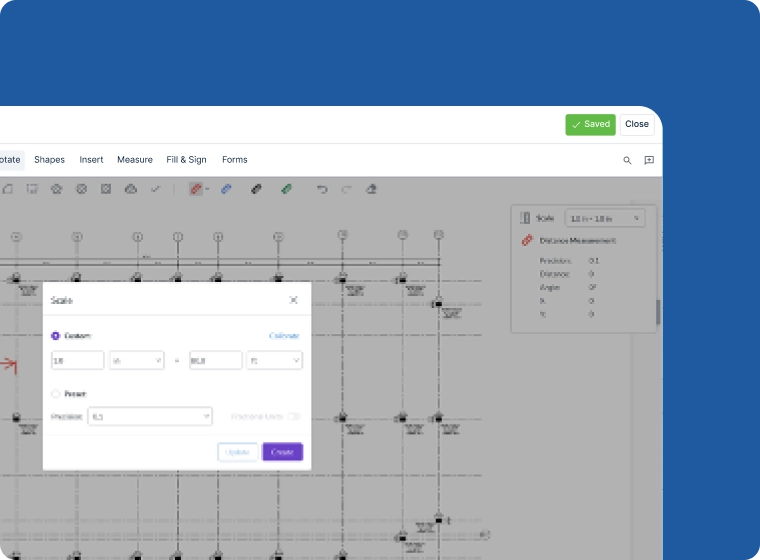This screenshot has width=760, height=560.
Task: Open the Measure tab
Action: coord(134,160)
